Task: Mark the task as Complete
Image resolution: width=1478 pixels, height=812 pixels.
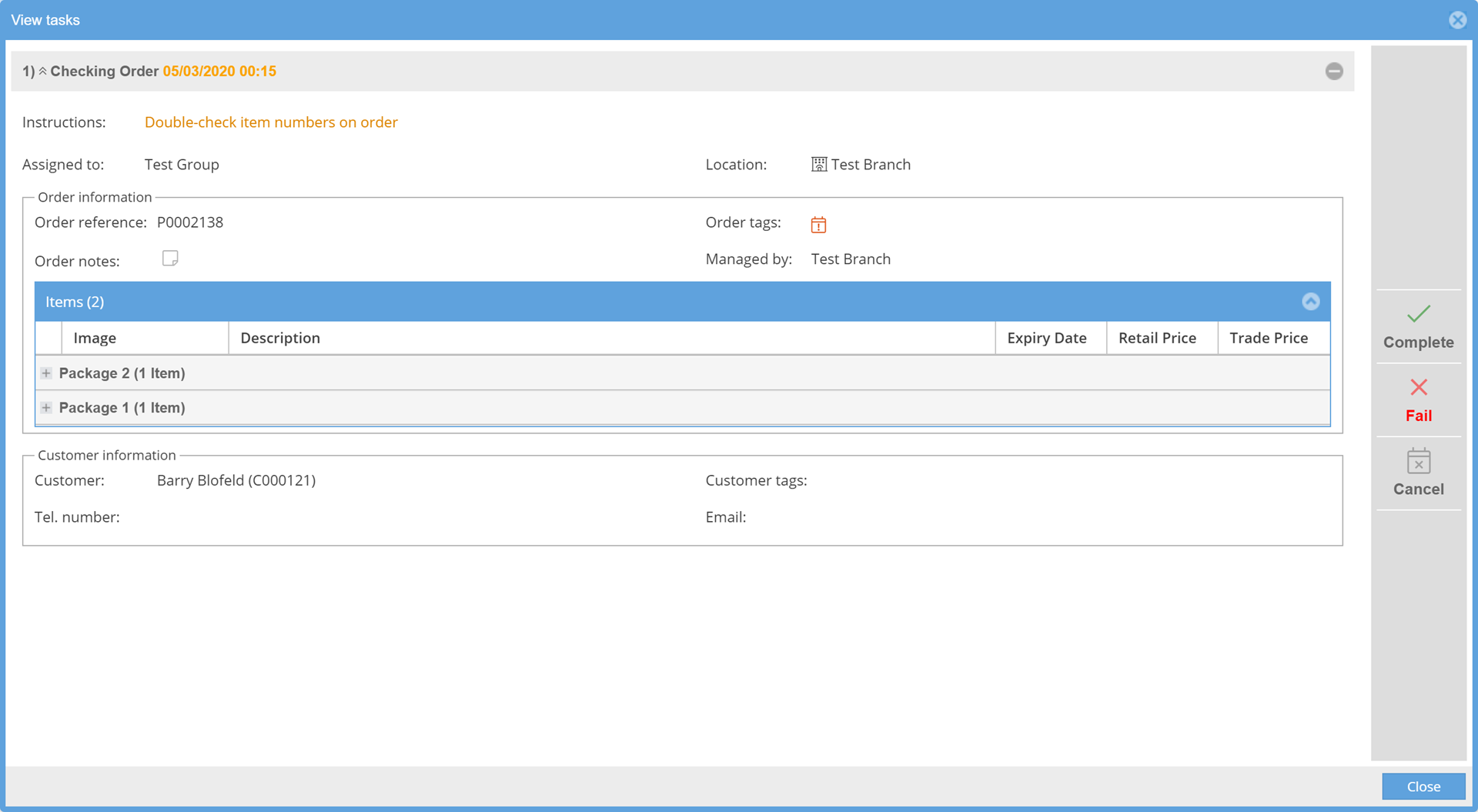Action: (x=1418, y=326)
